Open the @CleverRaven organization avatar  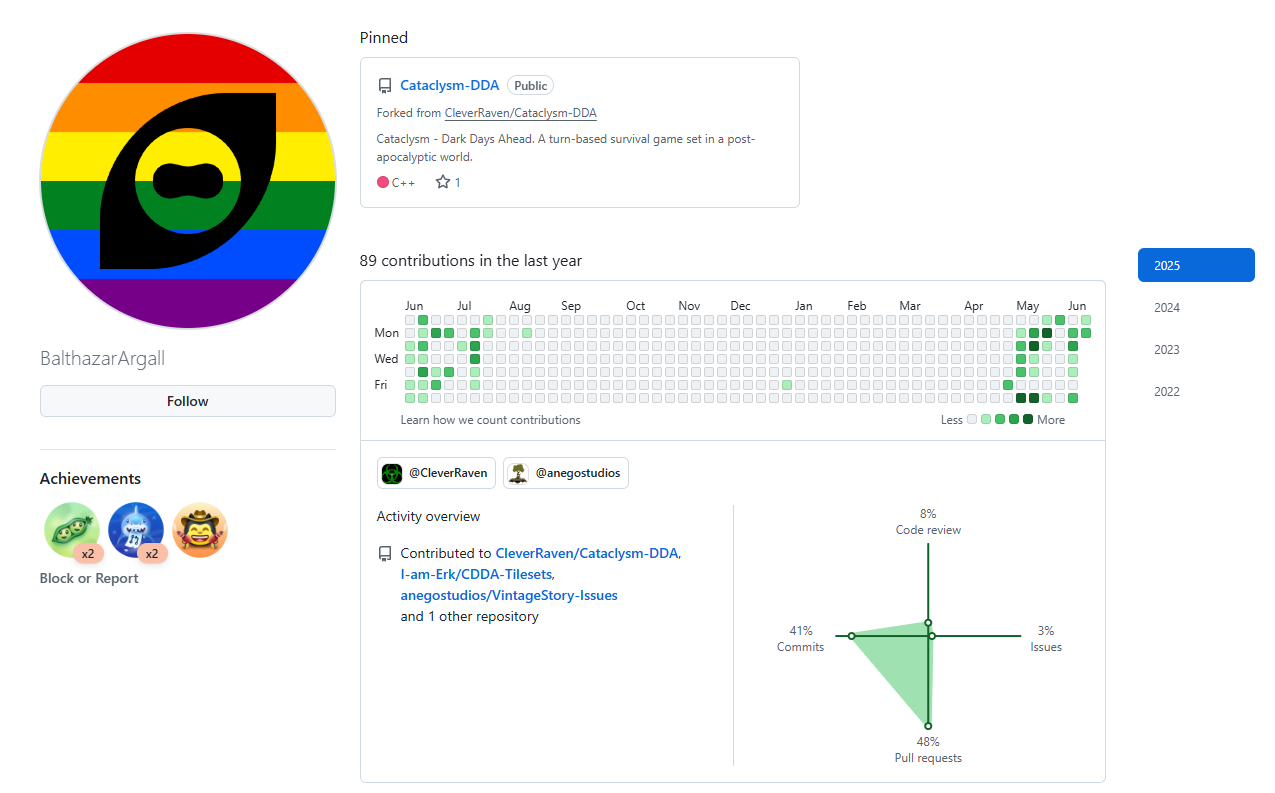[393, 473]
